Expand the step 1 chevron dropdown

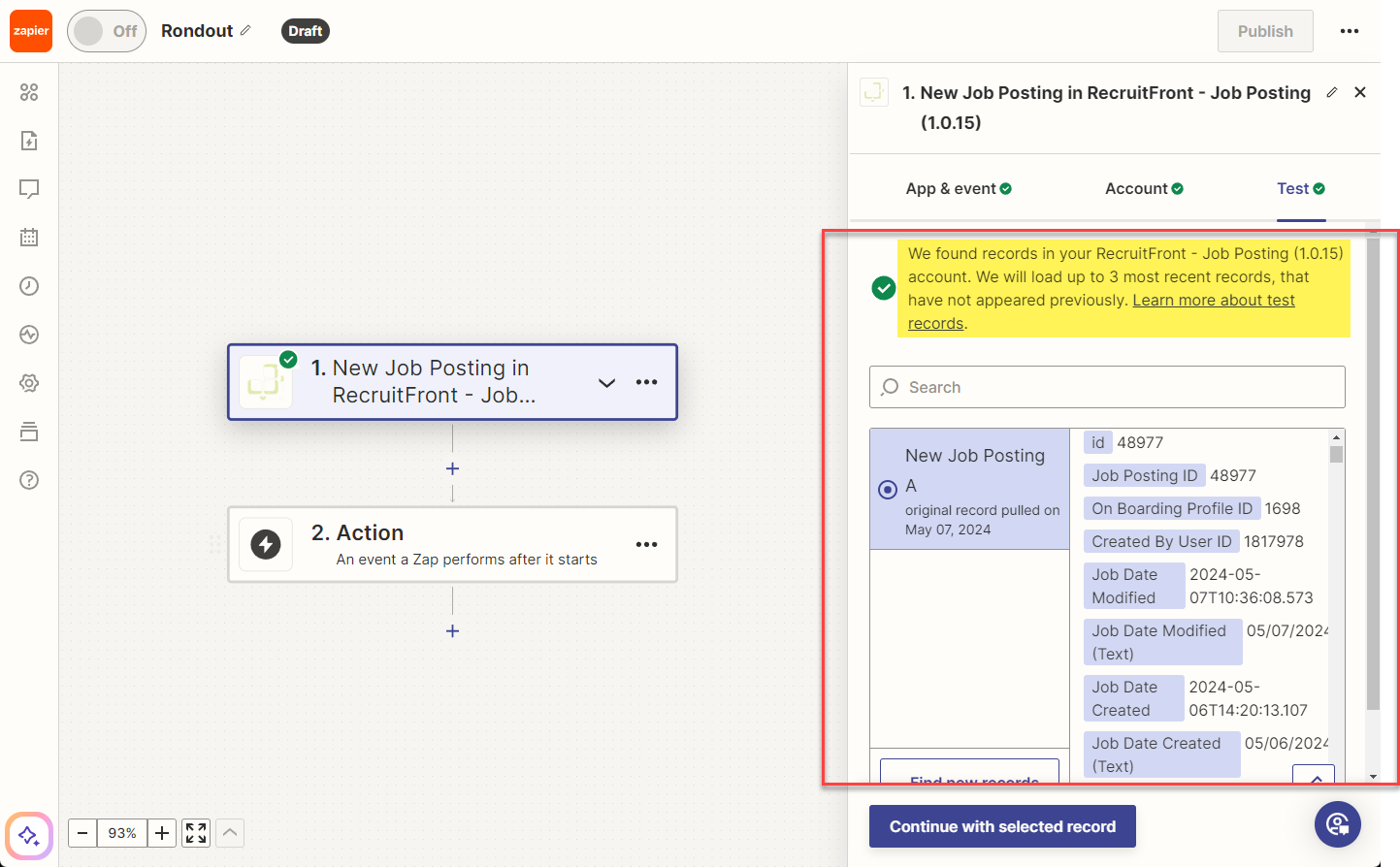point(606,383)
